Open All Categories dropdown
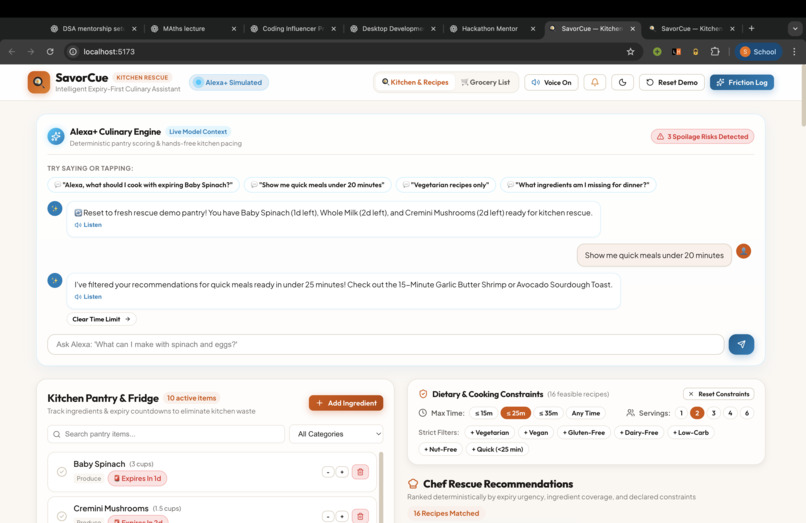The width and height of the screenshot is (806, 523). pyautogui.click(x=336, y=434)
